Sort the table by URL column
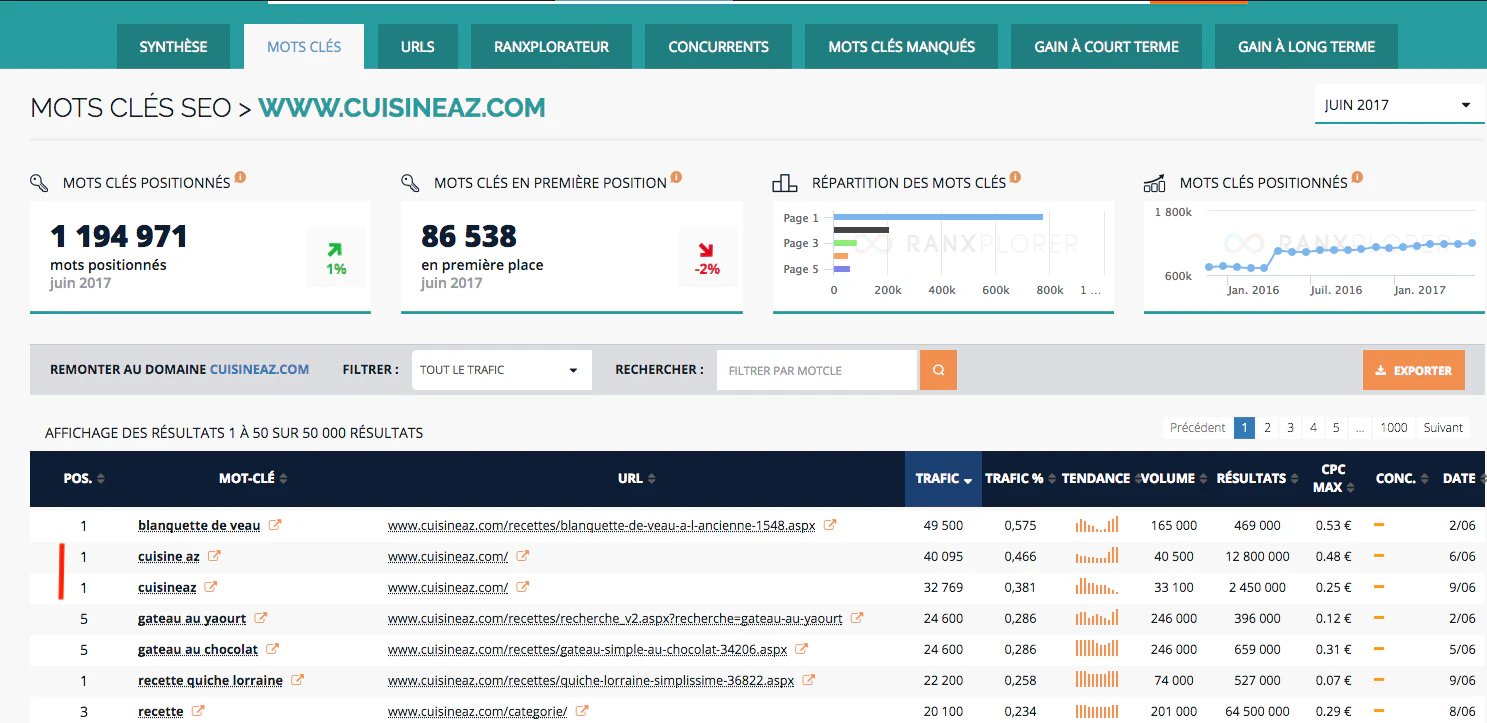The height and width of the screenshot is (723, 1487). (x=637, y=479)
